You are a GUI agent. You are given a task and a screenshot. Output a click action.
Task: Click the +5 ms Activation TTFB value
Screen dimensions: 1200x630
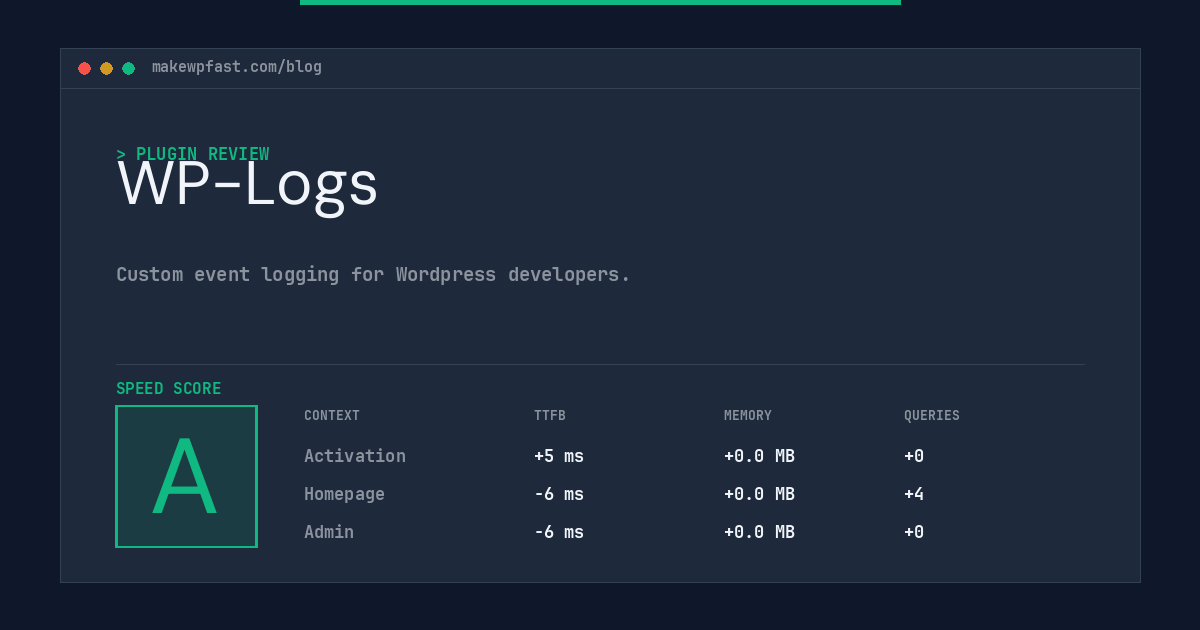tap(559, 456)
